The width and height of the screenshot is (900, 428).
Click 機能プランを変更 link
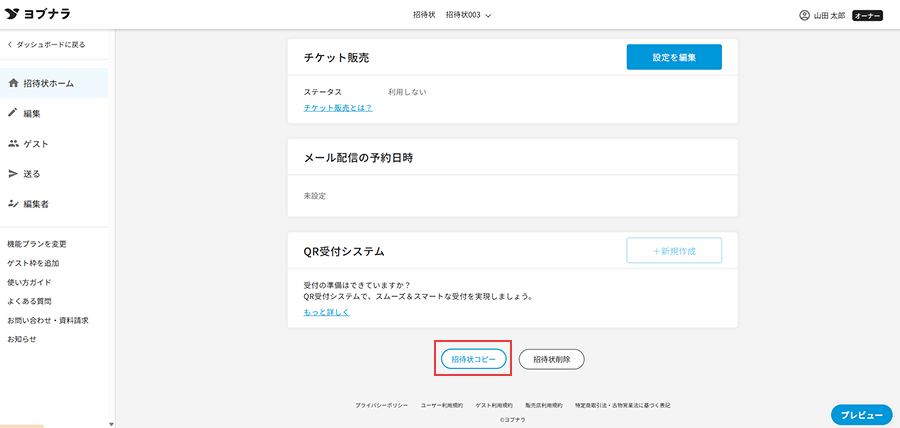pos(37,244)
